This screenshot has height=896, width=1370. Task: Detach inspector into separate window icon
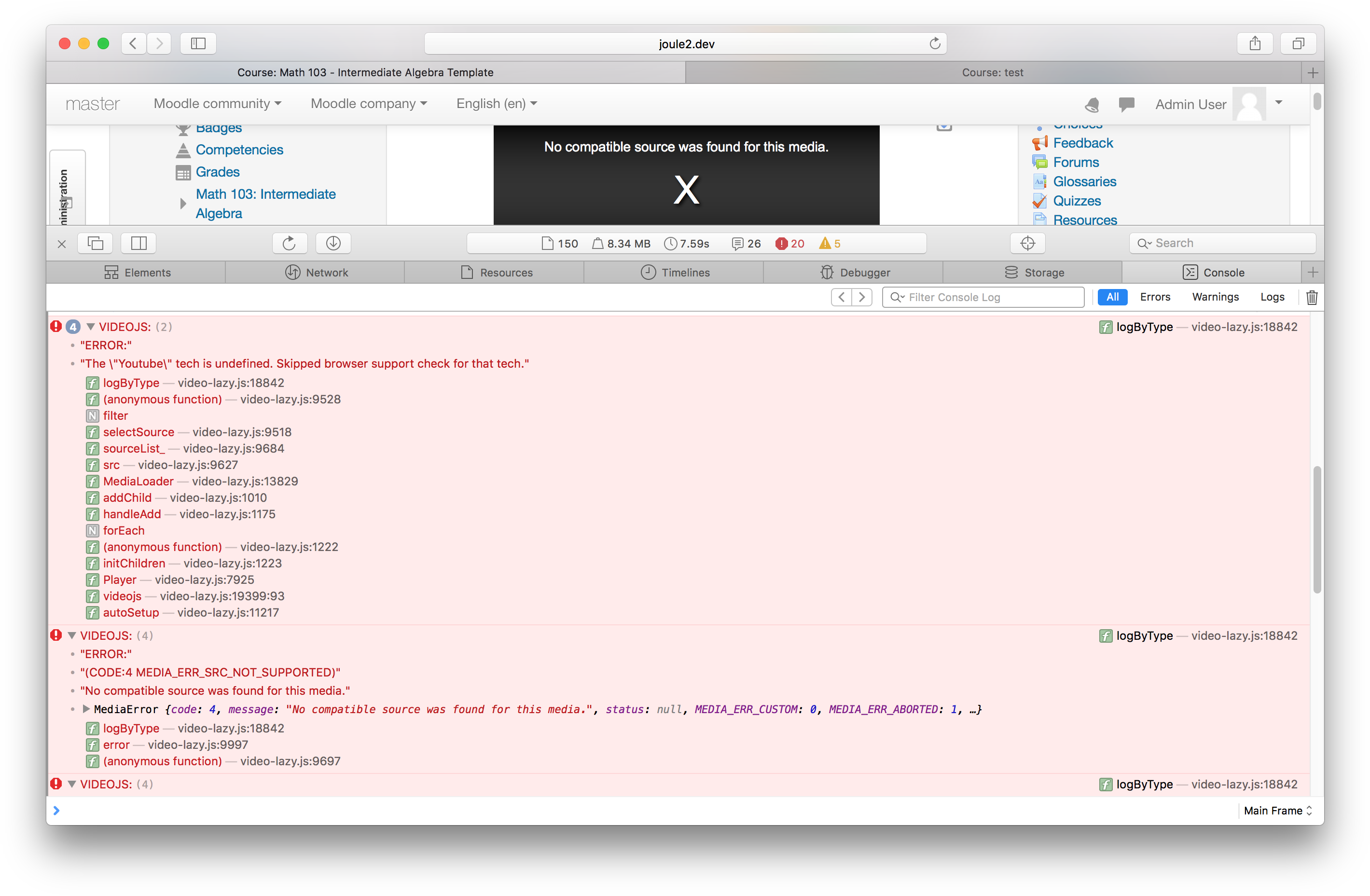[96, 244]
